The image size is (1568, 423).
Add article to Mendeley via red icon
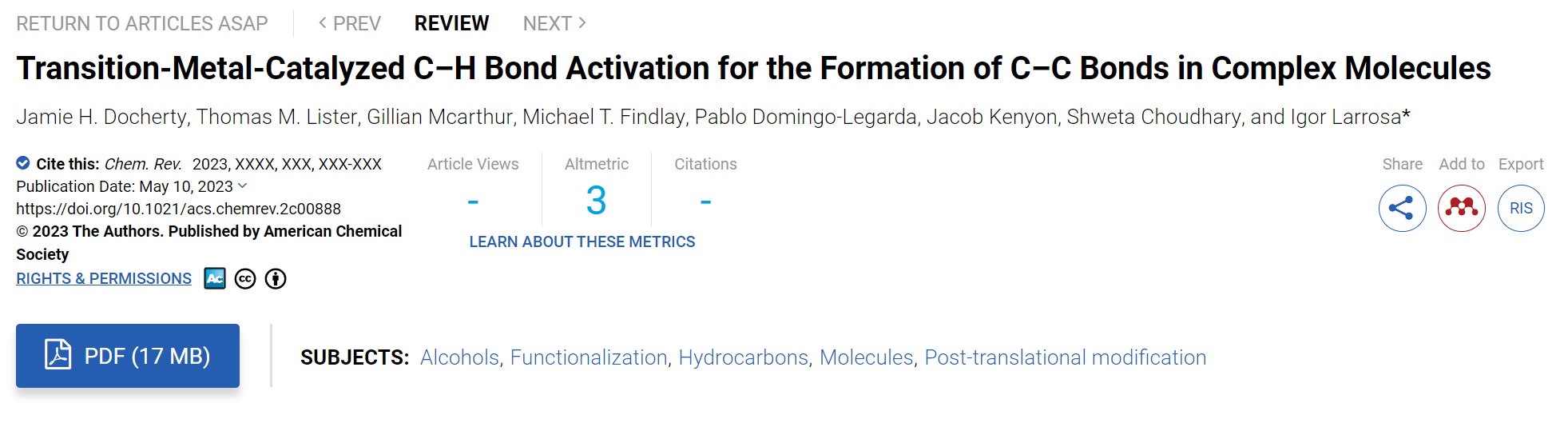coord(1461,209)
